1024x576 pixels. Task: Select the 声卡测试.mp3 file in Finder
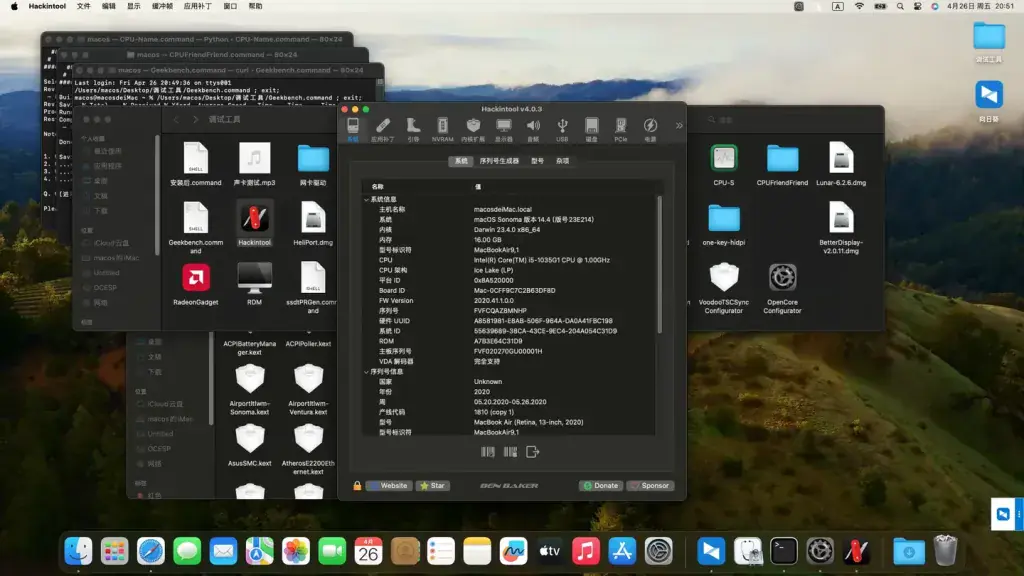point(254,165)
